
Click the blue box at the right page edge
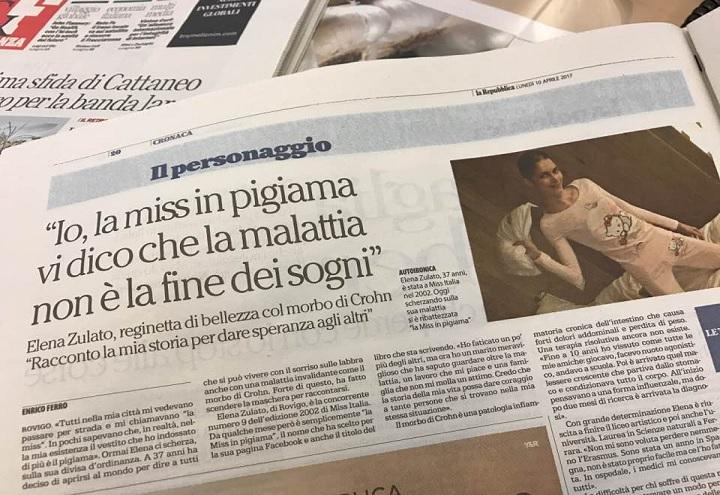pyautogui.click(x=708, y=337)
